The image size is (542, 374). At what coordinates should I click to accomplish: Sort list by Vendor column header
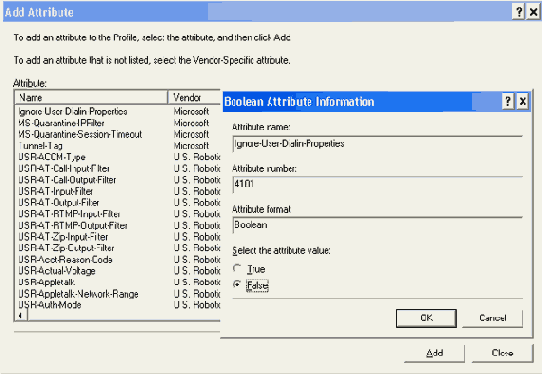point(194,97)
